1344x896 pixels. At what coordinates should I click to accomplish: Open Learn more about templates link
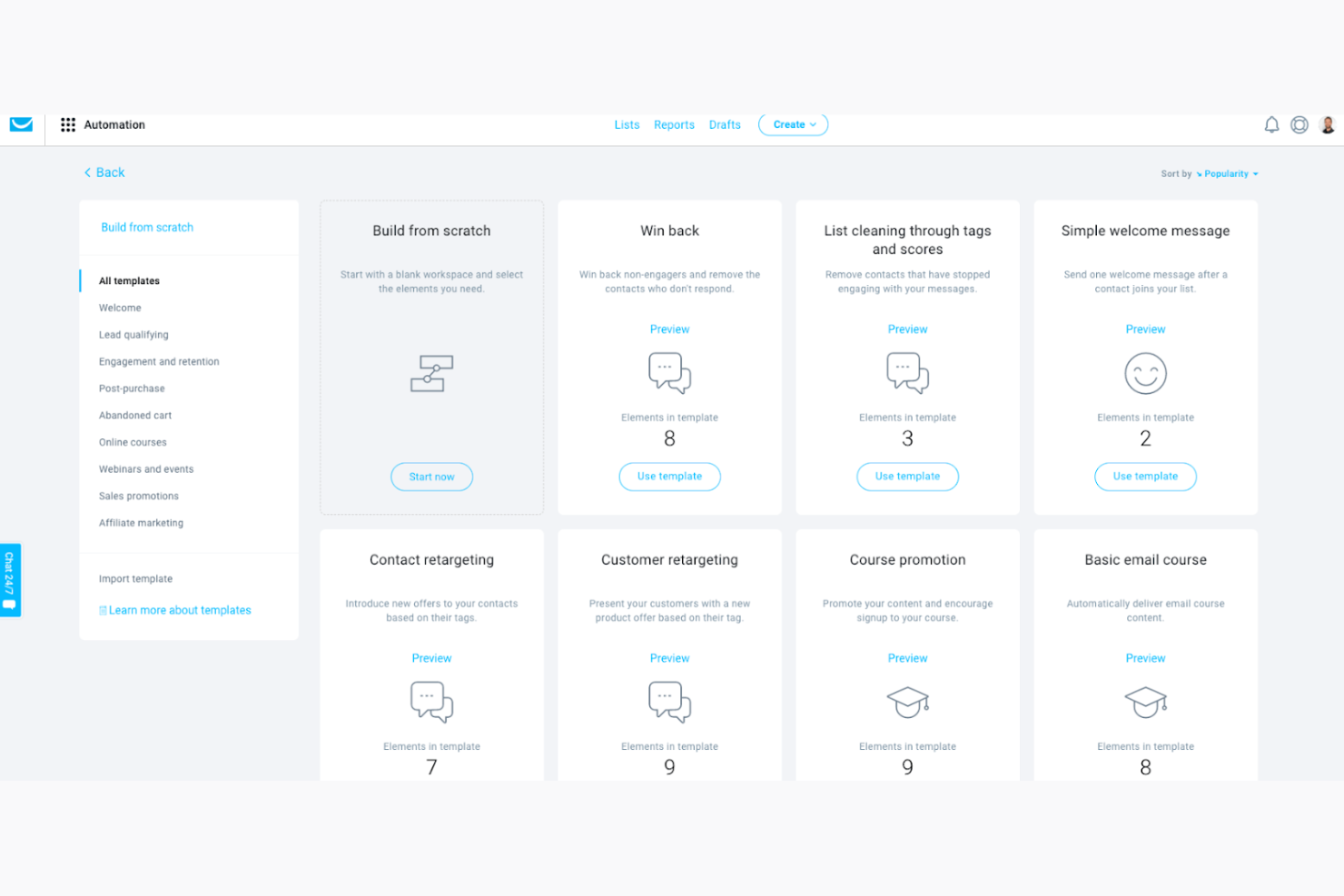[x=175, y=611]
